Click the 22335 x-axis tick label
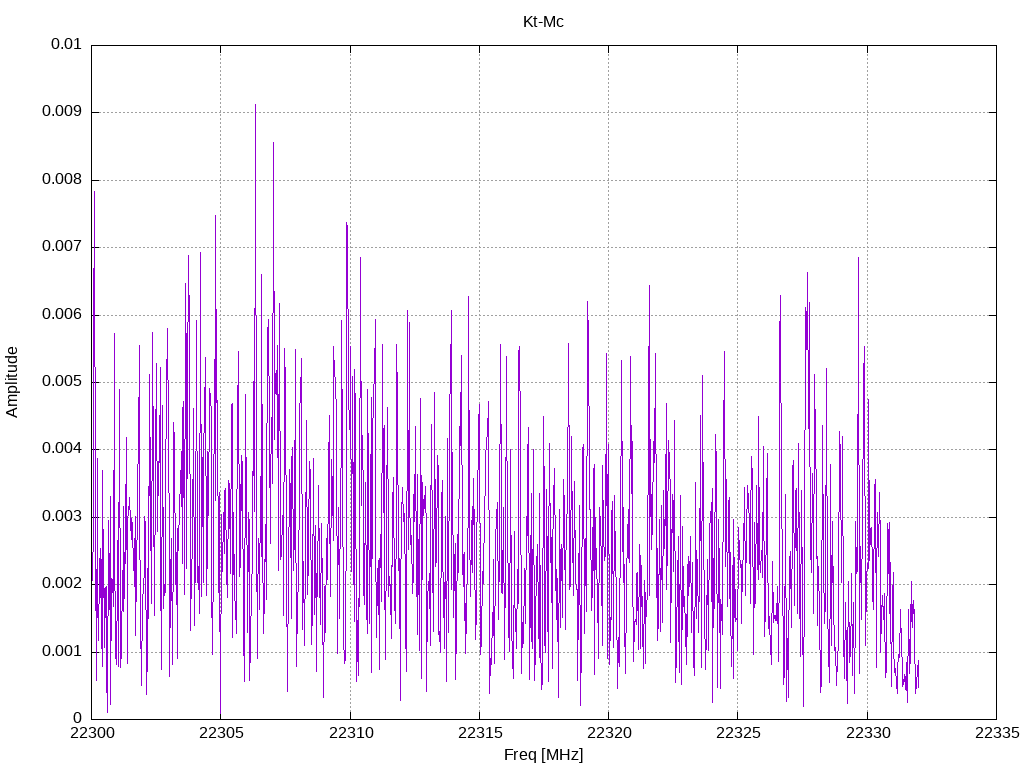Viewport: 1024px width, 768px height. pos(997,733)
